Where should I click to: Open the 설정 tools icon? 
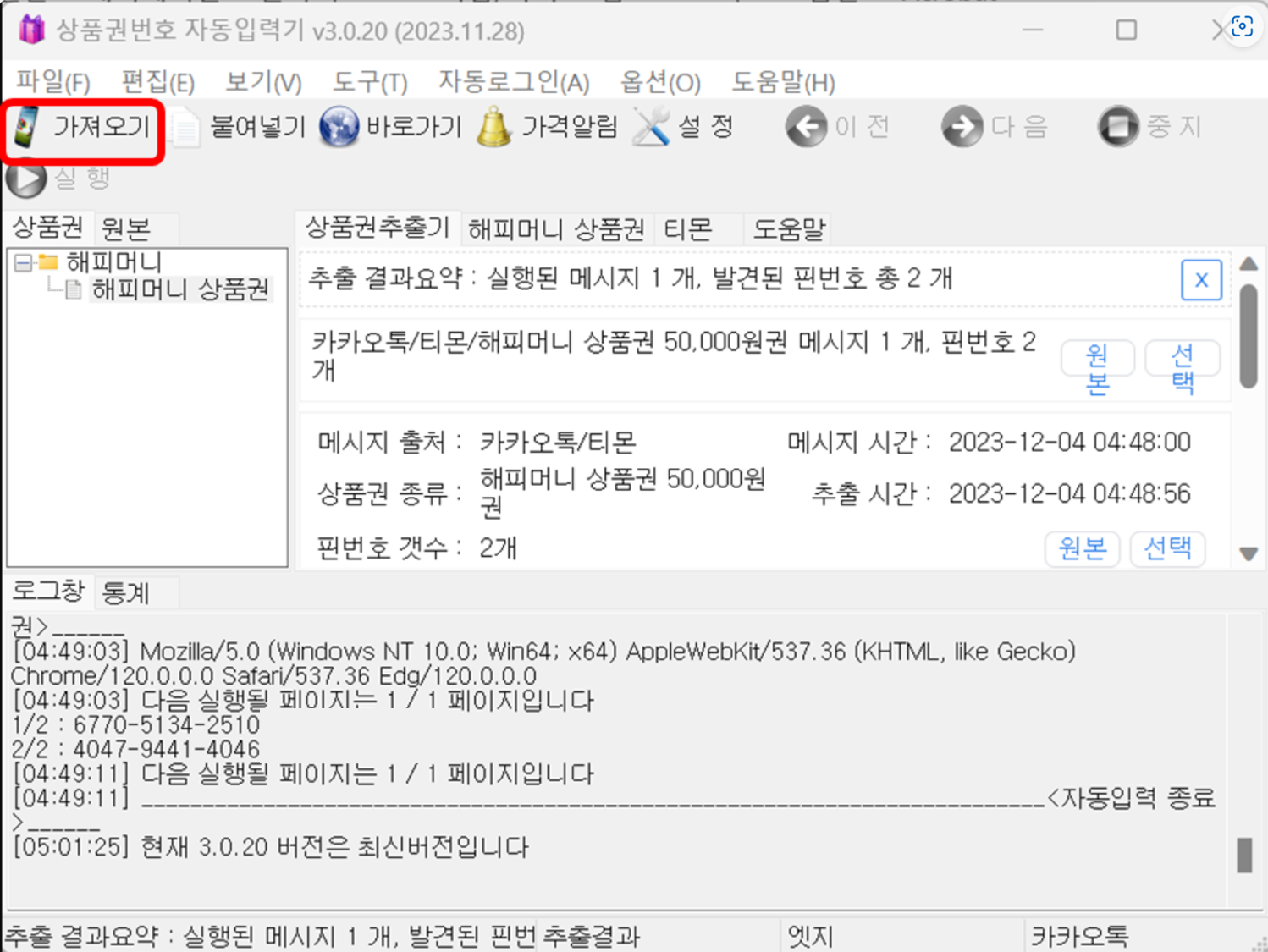pyautogui.click(x=651, y=127)
